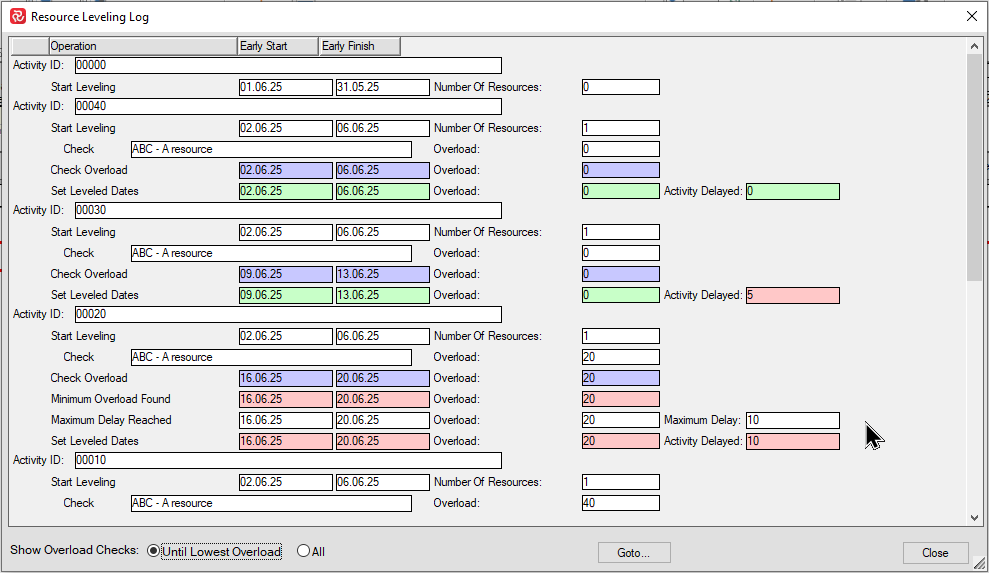Click the Activity ID field showing 00020
The height and width of the screenshot is (573, 989).
(x=288, y=314)
